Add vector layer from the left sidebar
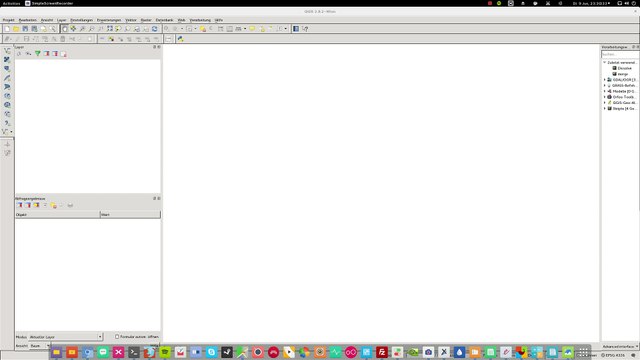Screen dimensions: 640x360 coord(7,51)
